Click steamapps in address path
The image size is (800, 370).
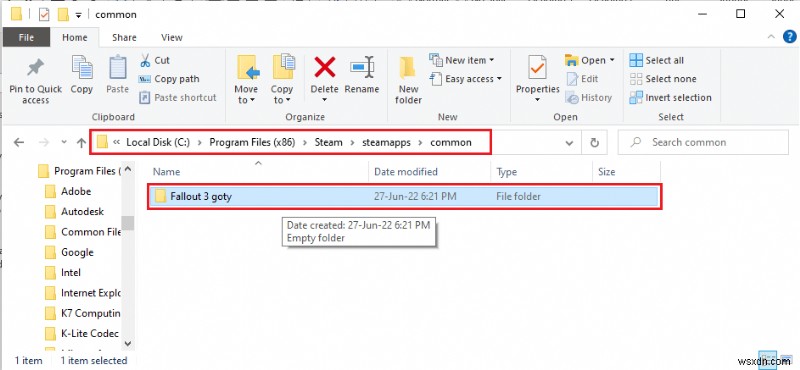[x=386, y=142]
